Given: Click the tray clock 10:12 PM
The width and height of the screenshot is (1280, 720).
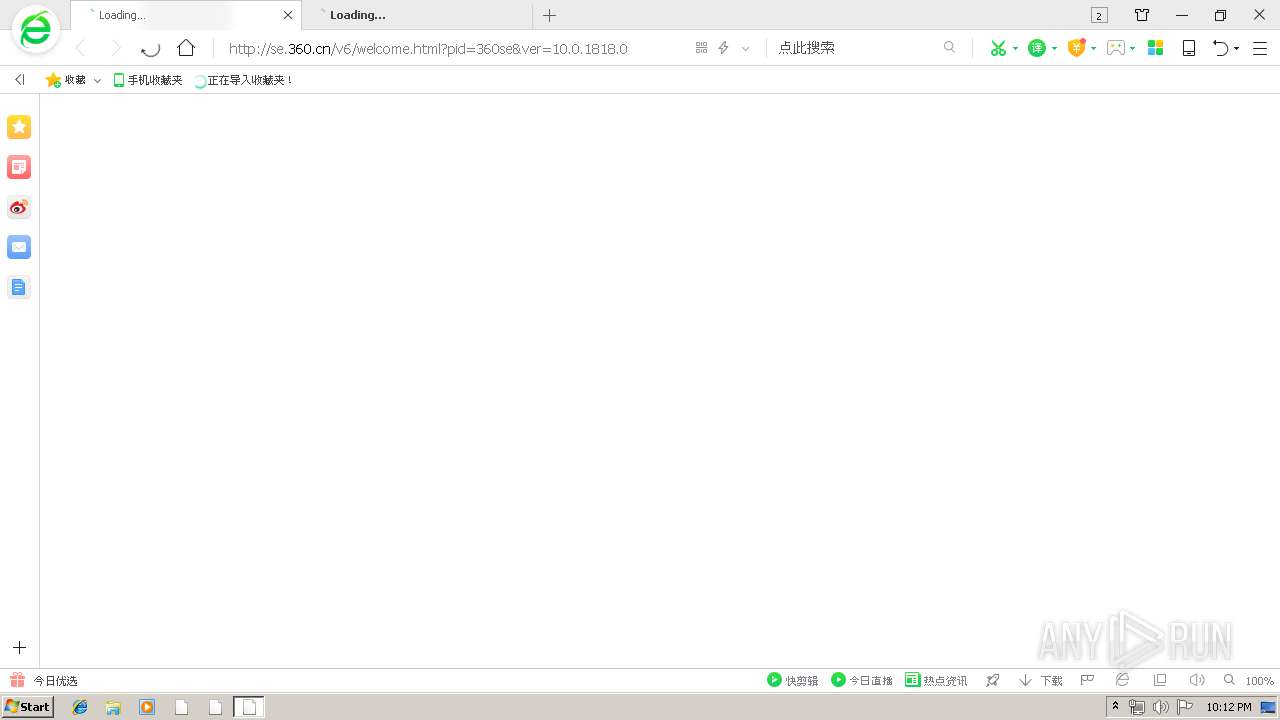Looking at the screenshot, I should [1229, 707].
